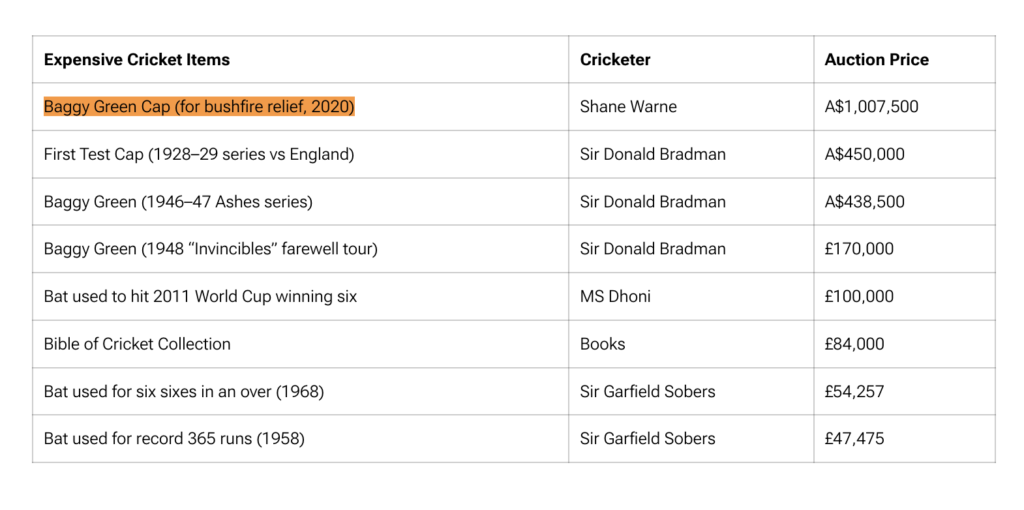Select bat used for six sixes cell
This screenshot has height=510, width=1024.
click(x=184, y=392)
